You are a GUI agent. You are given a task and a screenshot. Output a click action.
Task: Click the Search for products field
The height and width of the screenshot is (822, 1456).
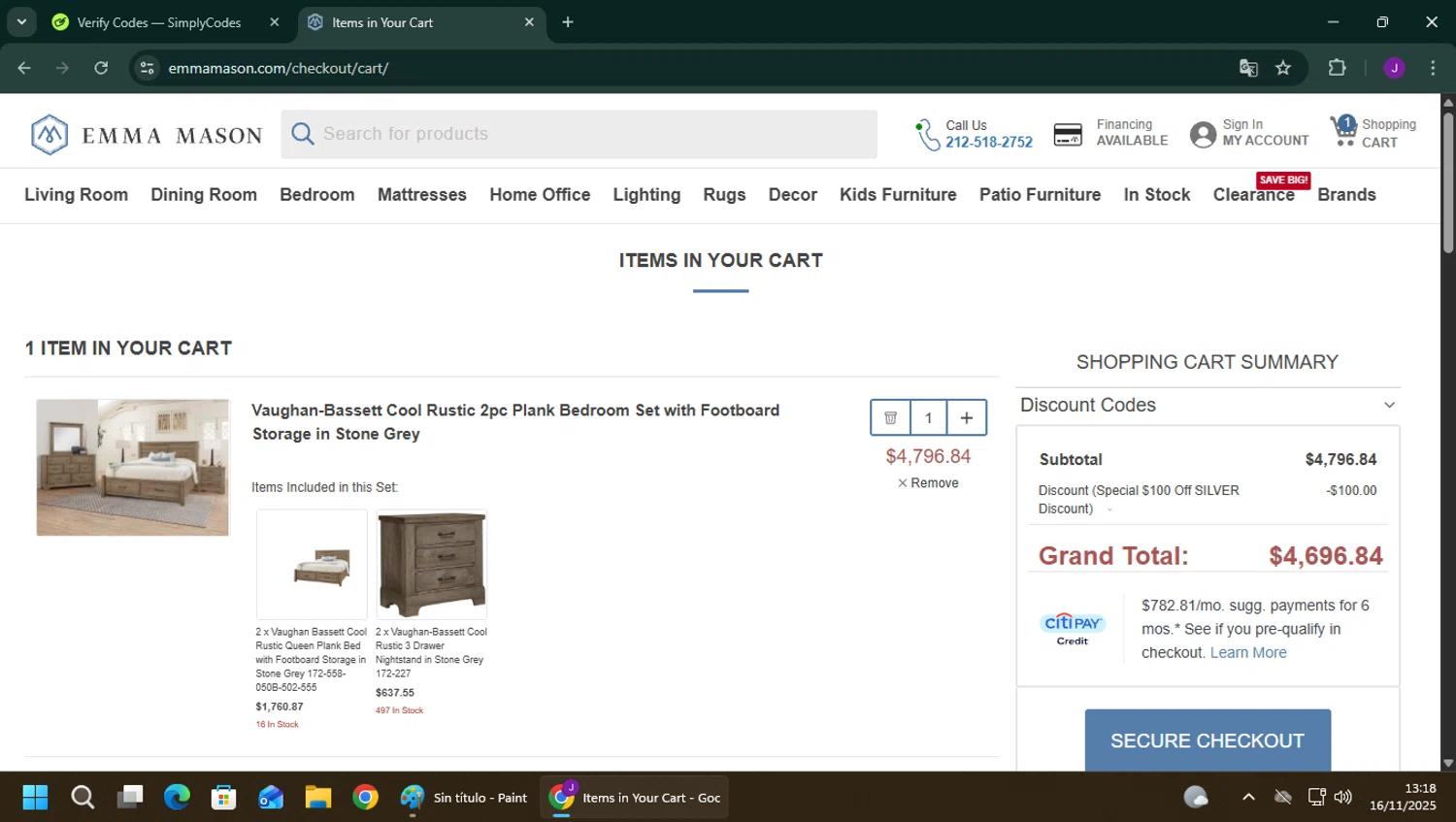pos(579,134)
